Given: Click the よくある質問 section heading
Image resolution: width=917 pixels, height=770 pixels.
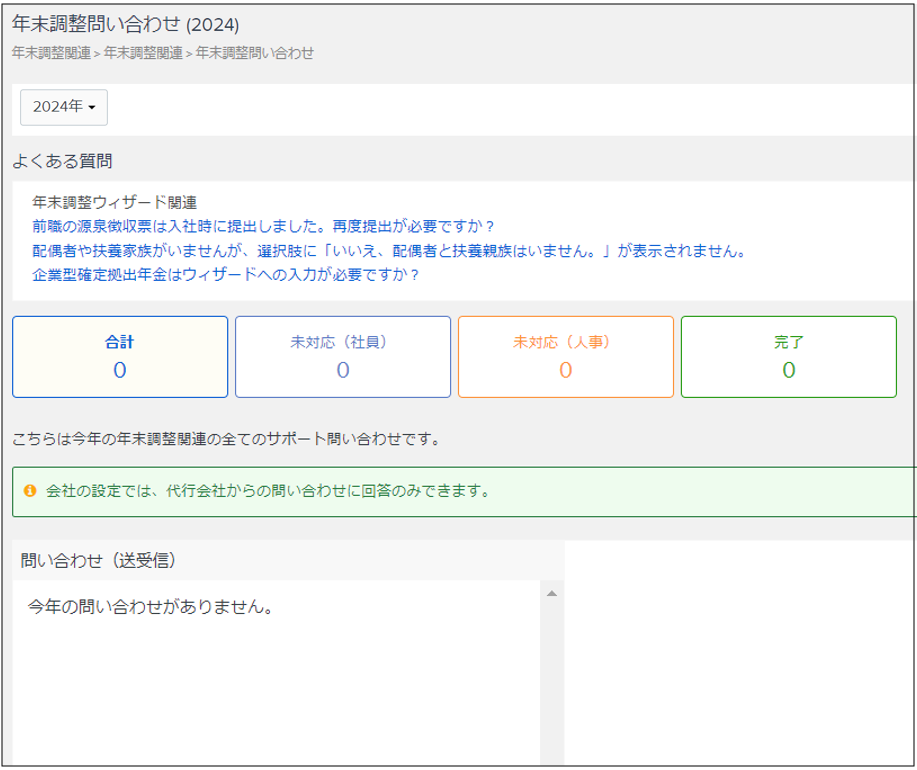Looking at the screenshot, I should [x=62, y=159].
